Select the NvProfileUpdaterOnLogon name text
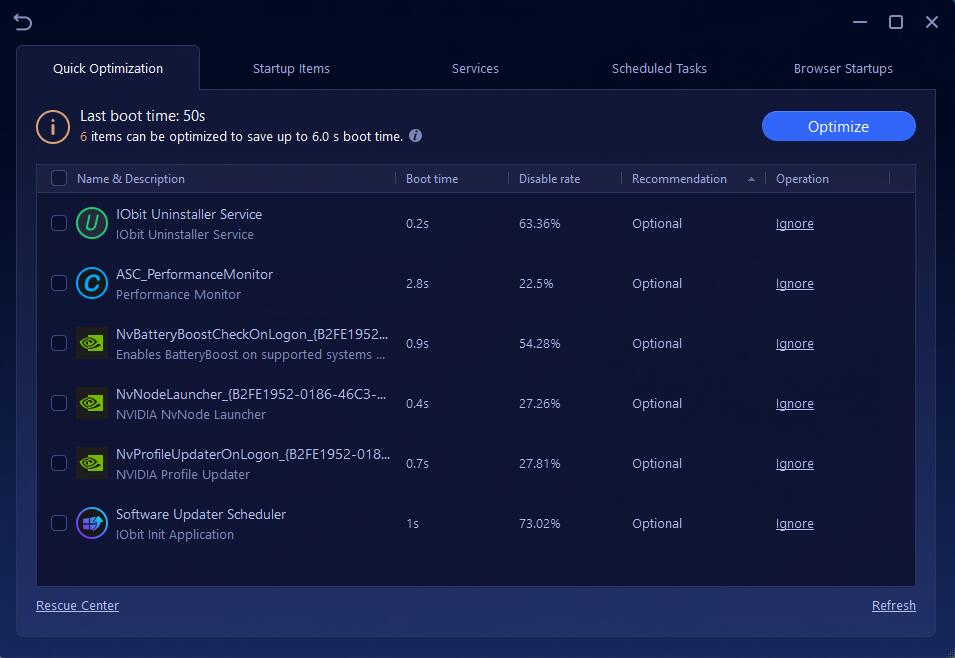Viewport: 955px width, 658px height. 253,454
